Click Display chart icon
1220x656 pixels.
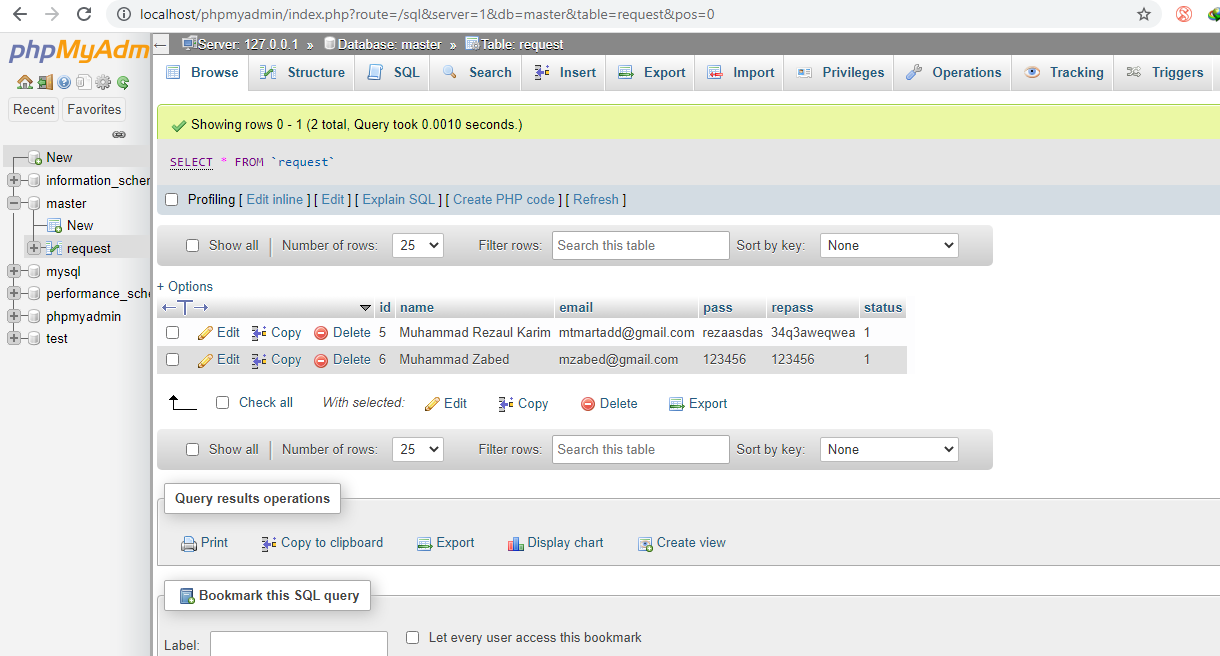coord(516,543)
